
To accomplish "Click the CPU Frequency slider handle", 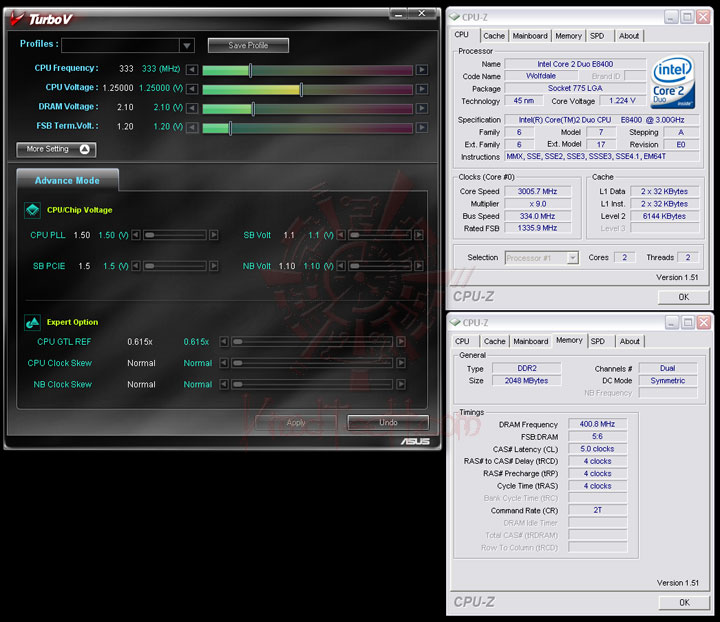I will coord(250,70).
